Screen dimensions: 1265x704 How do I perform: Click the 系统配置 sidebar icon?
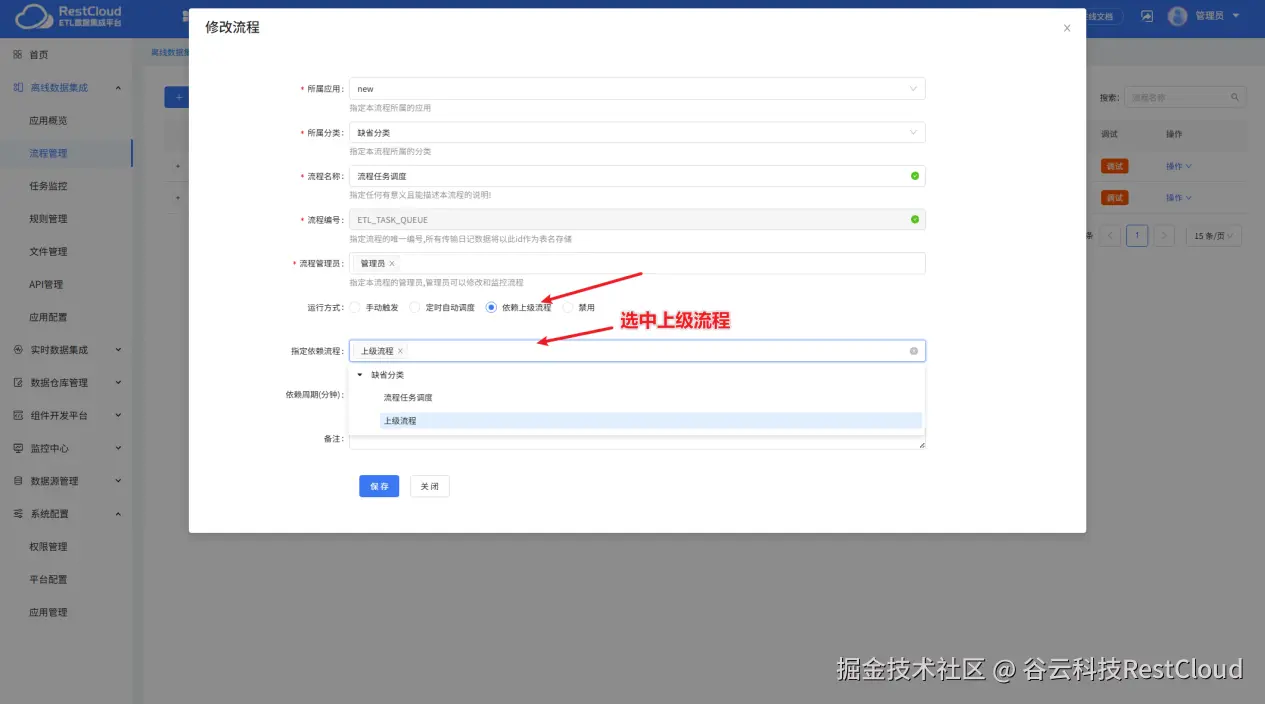[x=18, y=513]
